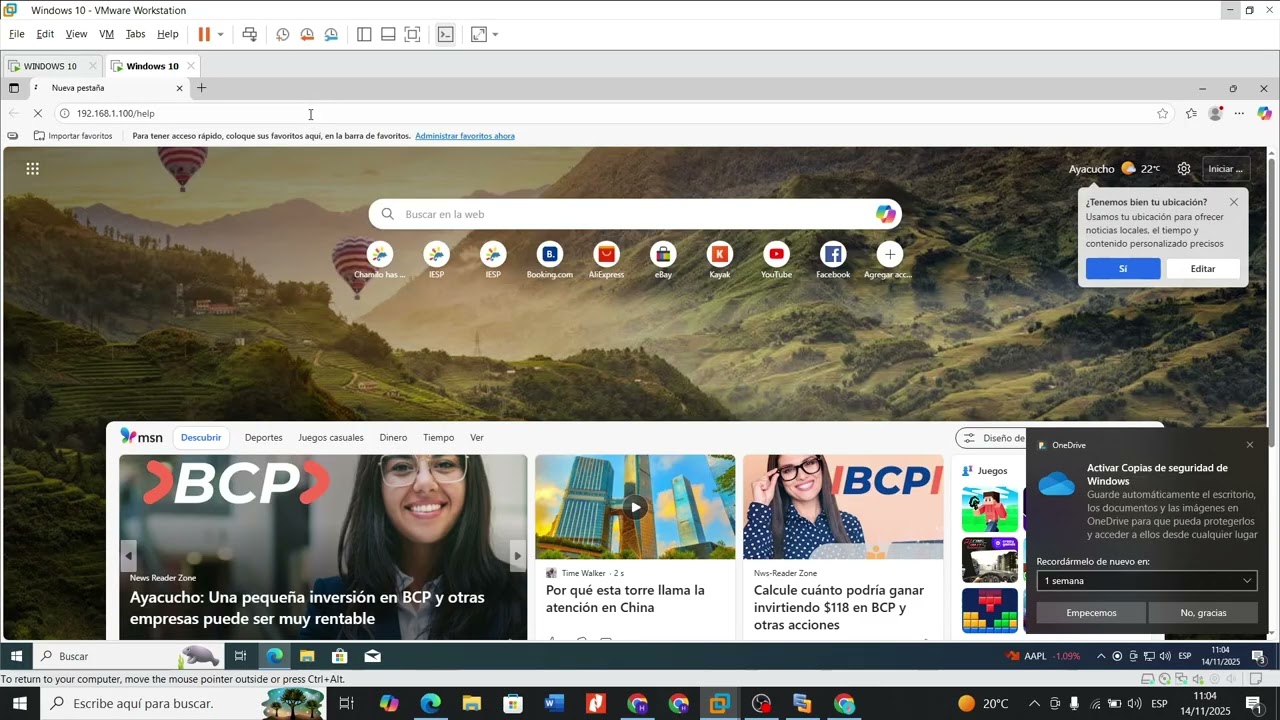The height and width of the screenshot is (720, 1280).
Task: Open the YouTube quick link
Action: 776,260
